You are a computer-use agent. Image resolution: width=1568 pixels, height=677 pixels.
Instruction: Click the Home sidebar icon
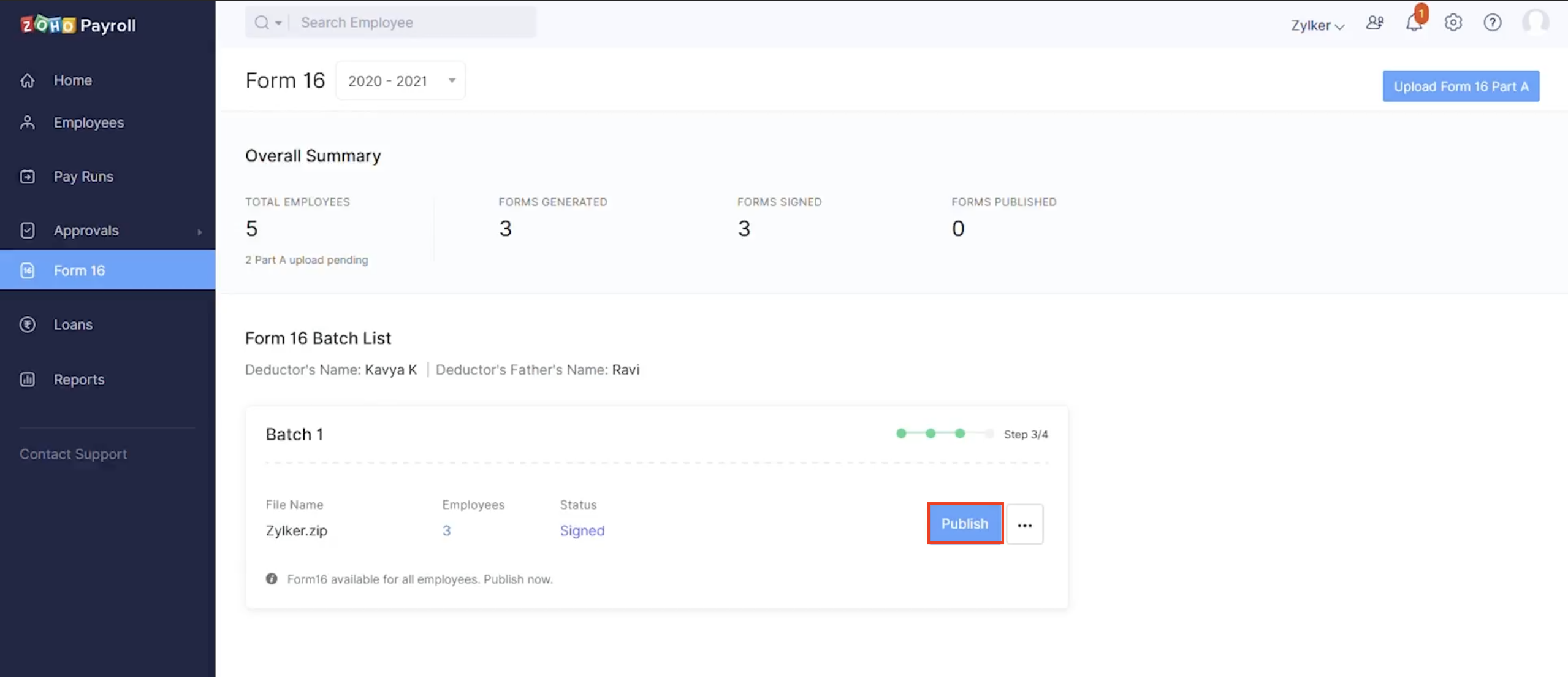[x=28, y=80]
